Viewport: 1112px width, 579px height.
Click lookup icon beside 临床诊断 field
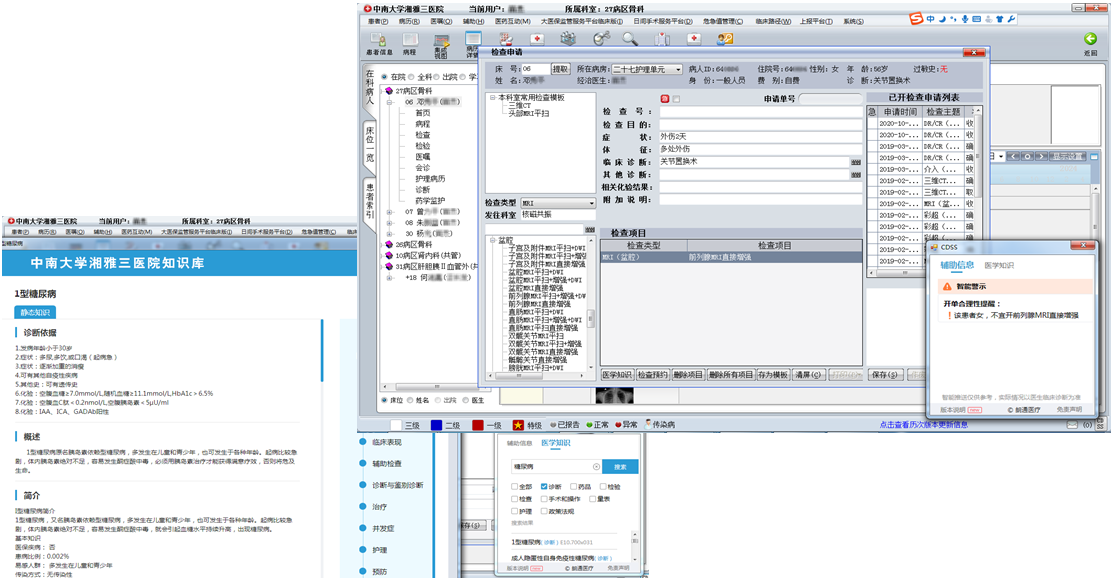(x=855, y=162)
